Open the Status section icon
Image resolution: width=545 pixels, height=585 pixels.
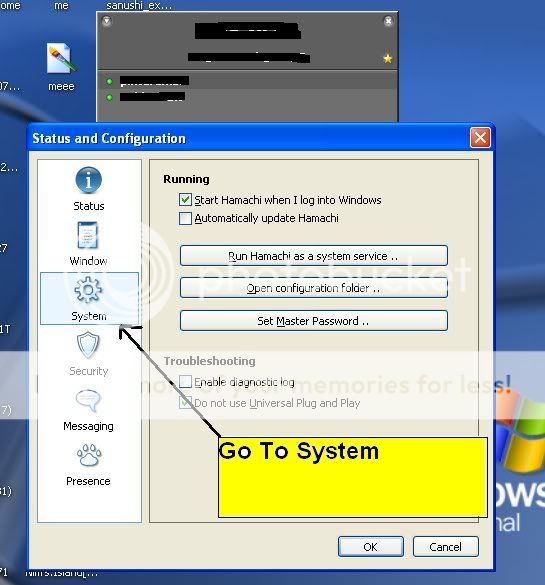pyautogui.click(x=88, y=180)
